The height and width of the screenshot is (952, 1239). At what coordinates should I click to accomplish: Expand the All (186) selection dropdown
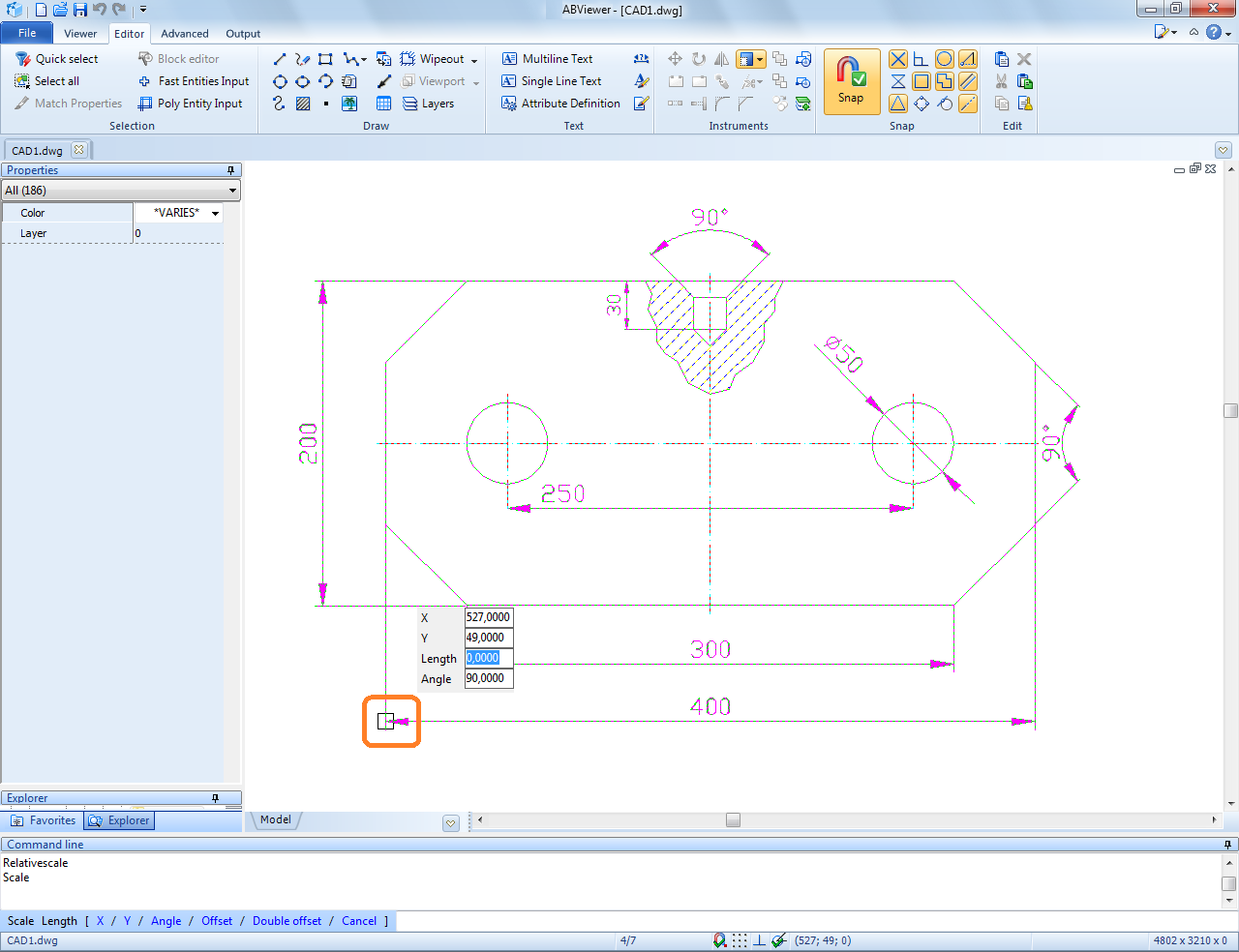(232, 191)
